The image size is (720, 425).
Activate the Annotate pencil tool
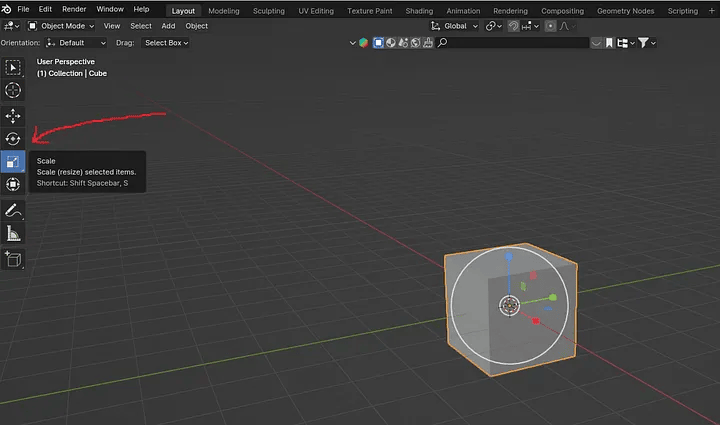click(13, 210)
